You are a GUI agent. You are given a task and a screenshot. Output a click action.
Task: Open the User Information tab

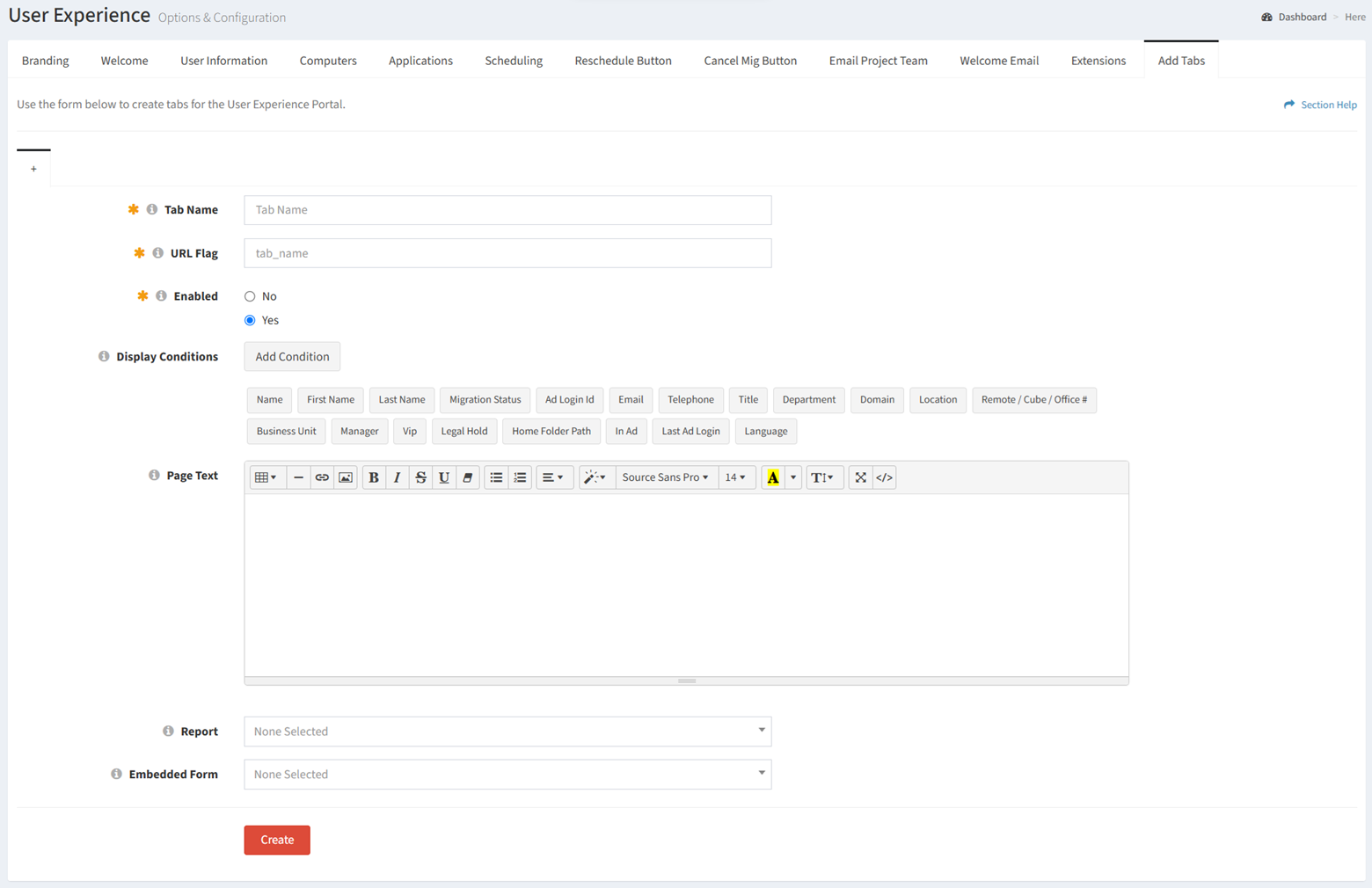tap(224, 61)
